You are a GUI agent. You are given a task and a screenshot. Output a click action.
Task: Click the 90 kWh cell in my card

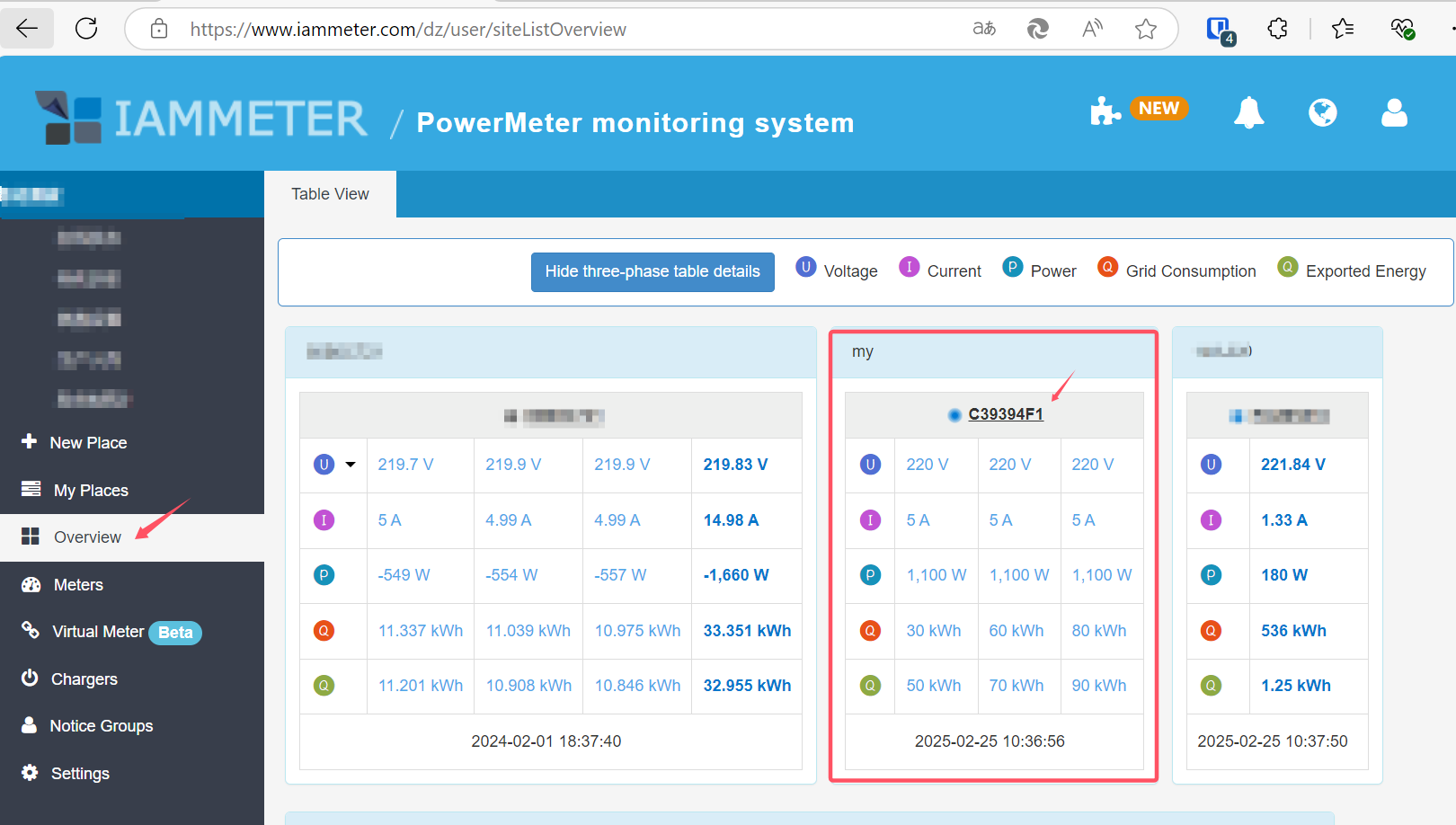tap(1099, 686)
